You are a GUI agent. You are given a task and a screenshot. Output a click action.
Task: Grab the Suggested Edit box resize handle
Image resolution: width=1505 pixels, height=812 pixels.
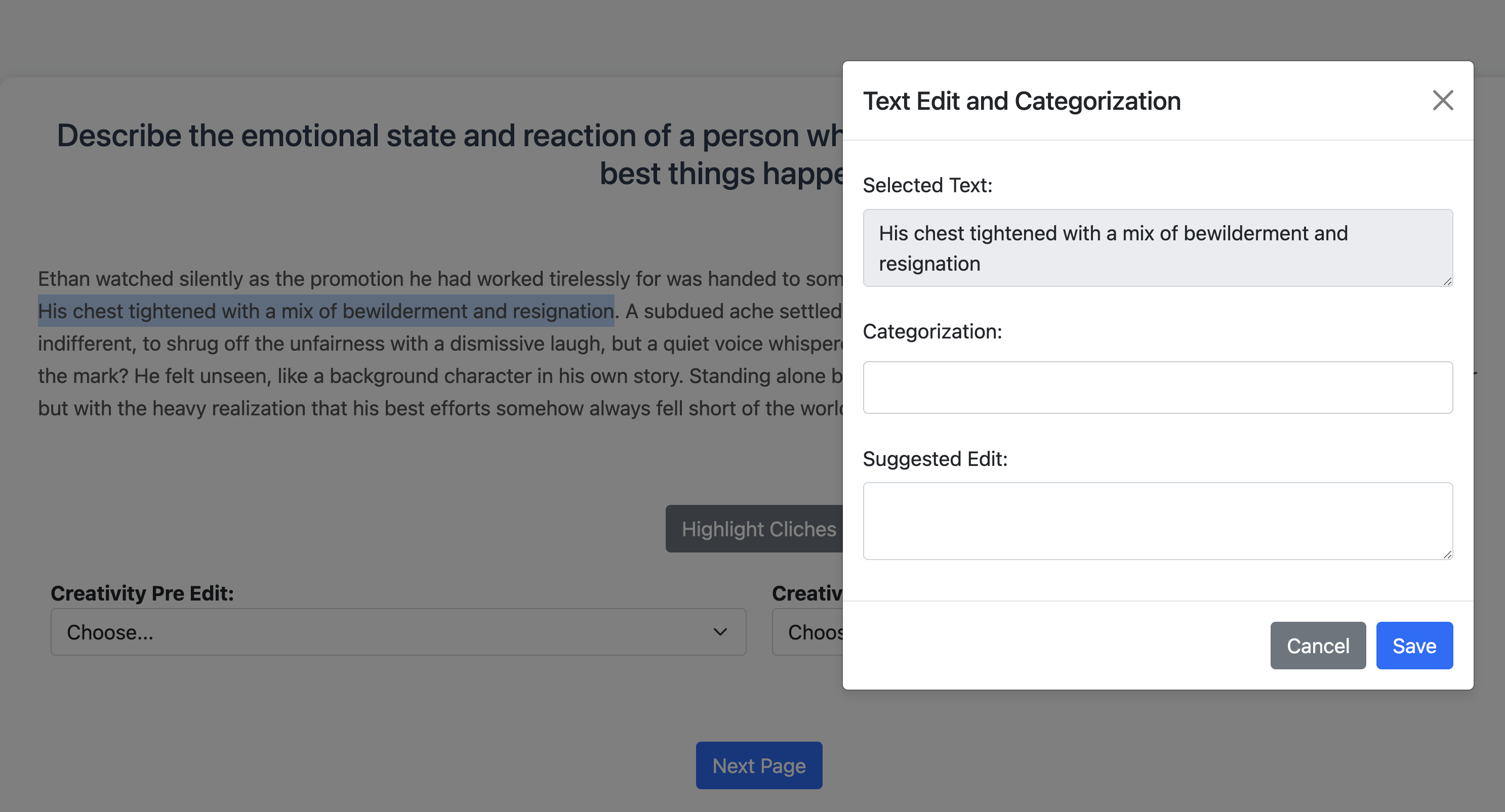[1447, 554]
